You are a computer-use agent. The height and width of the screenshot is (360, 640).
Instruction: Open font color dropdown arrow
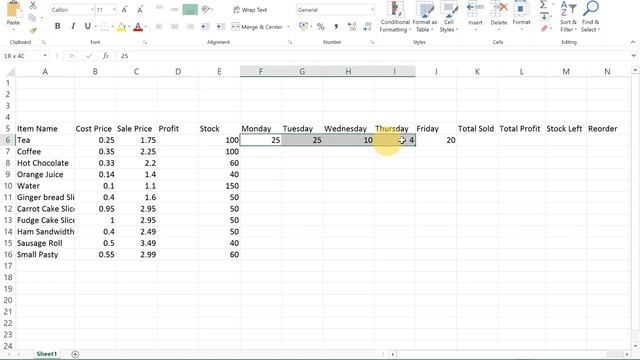pyautogui.click(x=146, y=27)
